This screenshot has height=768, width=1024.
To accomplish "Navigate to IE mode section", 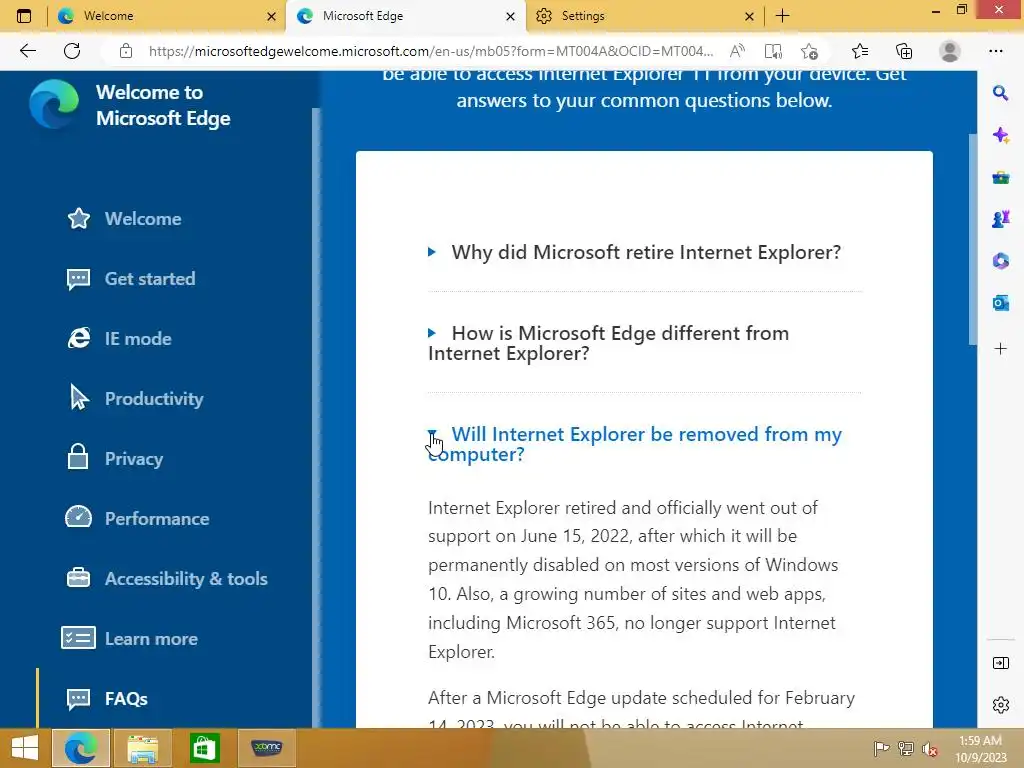I will 120,339.
